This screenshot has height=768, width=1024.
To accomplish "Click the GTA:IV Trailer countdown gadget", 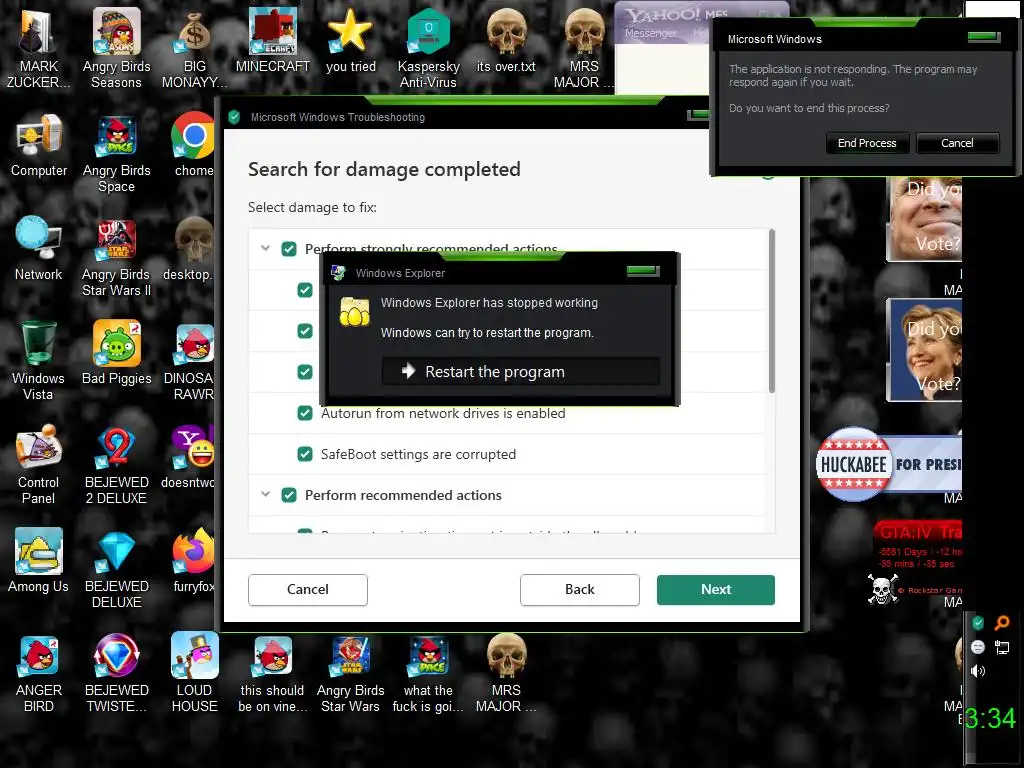I will pyautogui.click(x=917, y=563).
